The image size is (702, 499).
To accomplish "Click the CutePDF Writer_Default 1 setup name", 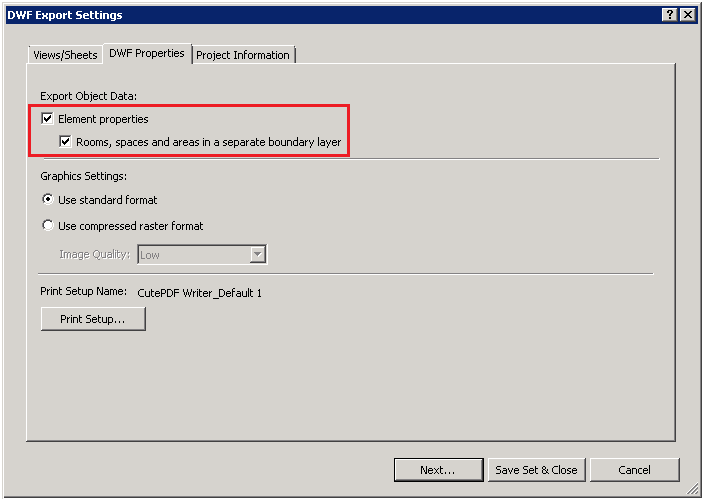I will coord(200,293).
